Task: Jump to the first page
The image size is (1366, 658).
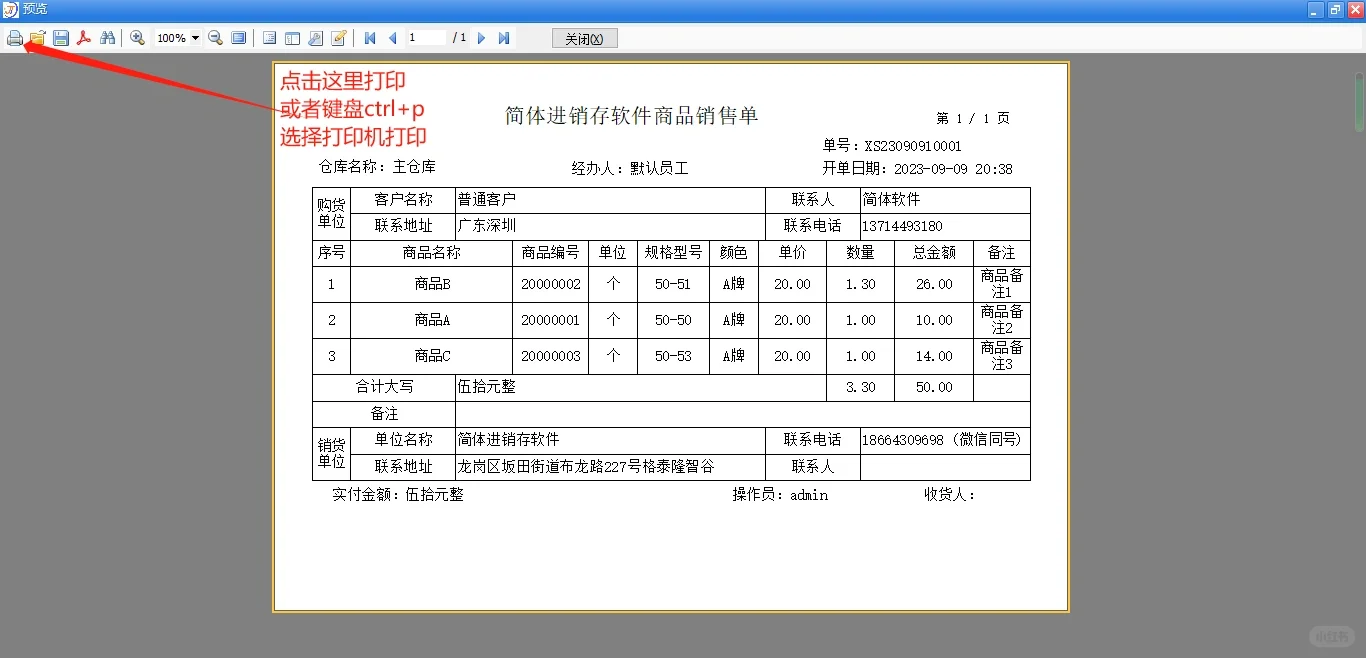Action: click(x=370, y=38)
